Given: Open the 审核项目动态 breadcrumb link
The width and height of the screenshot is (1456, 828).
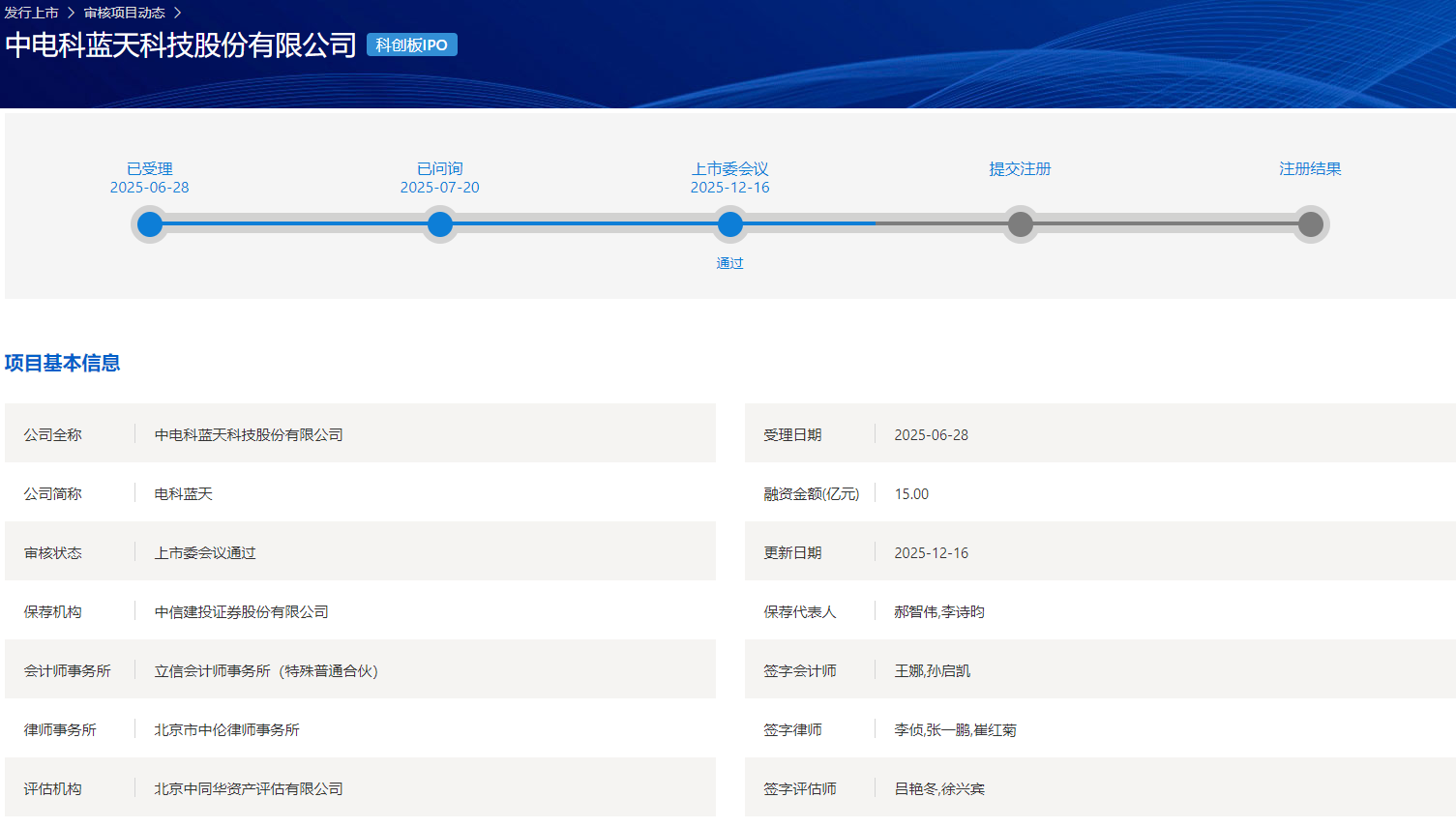Looking at the screenshot, I should (x=124, y=13).
